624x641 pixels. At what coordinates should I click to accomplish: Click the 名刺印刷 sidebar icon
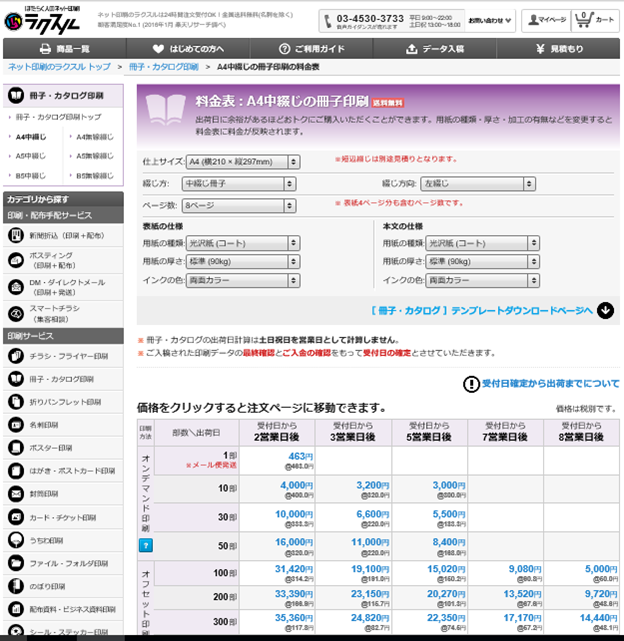(17, 425)
